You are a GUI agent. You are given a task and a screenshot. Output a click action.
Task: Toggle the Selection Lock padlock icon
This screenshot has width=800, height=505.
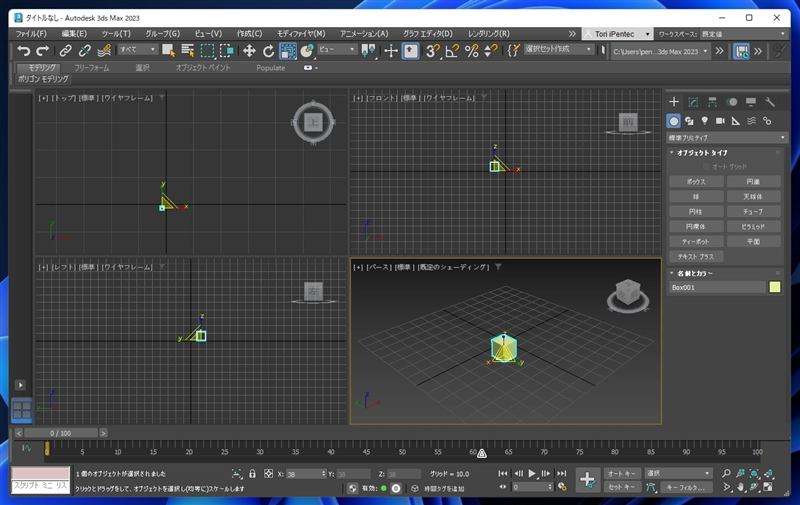tap(253, 474)
